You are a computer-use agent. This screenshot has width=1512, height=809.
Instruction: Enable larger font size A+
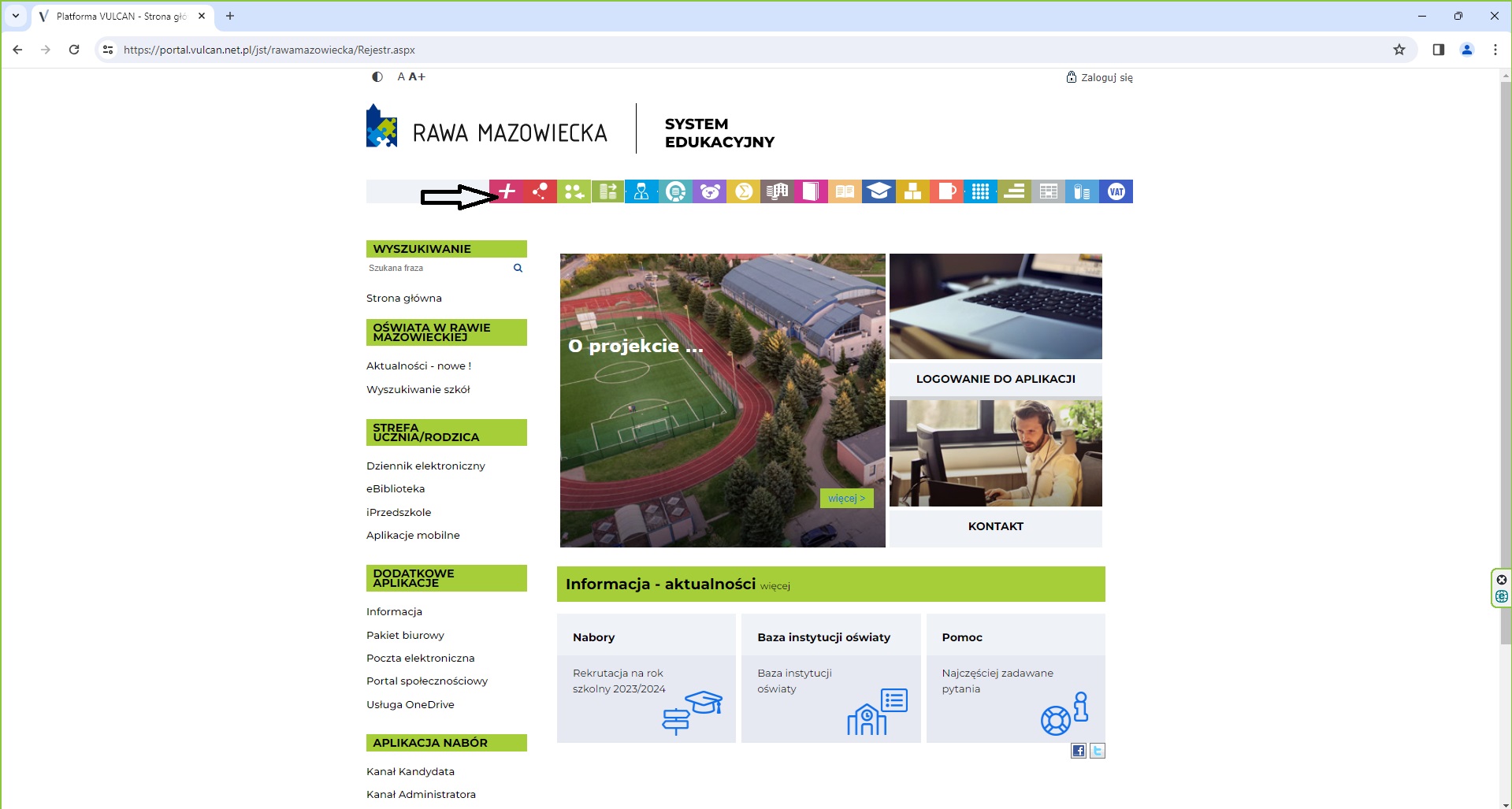pos(417,76)
